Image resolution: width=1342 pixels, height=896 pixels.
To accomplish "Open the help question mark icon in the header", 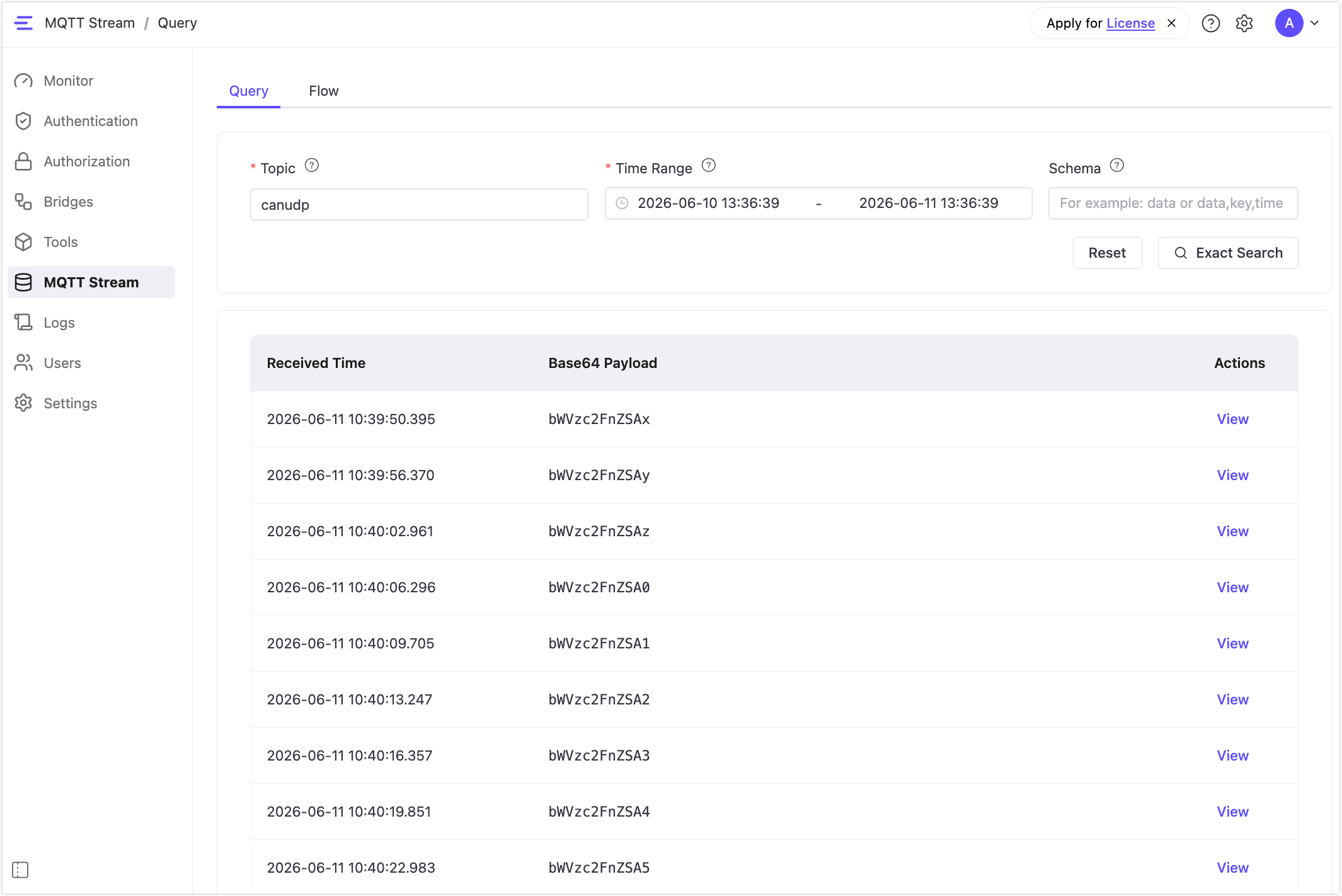I will pos(1210,23).
